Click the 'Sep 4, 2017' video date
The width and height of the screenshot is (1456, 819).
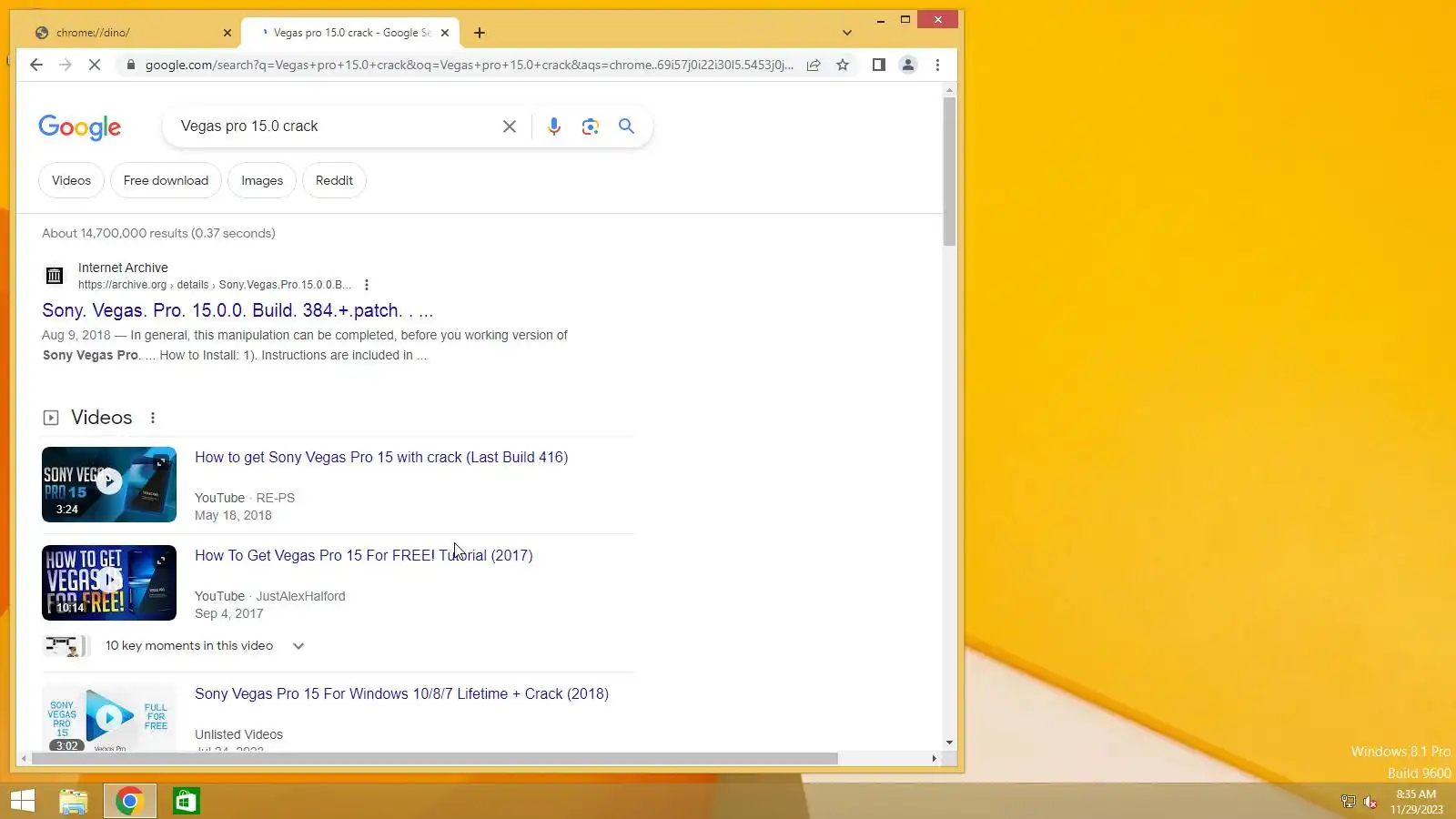228,613
